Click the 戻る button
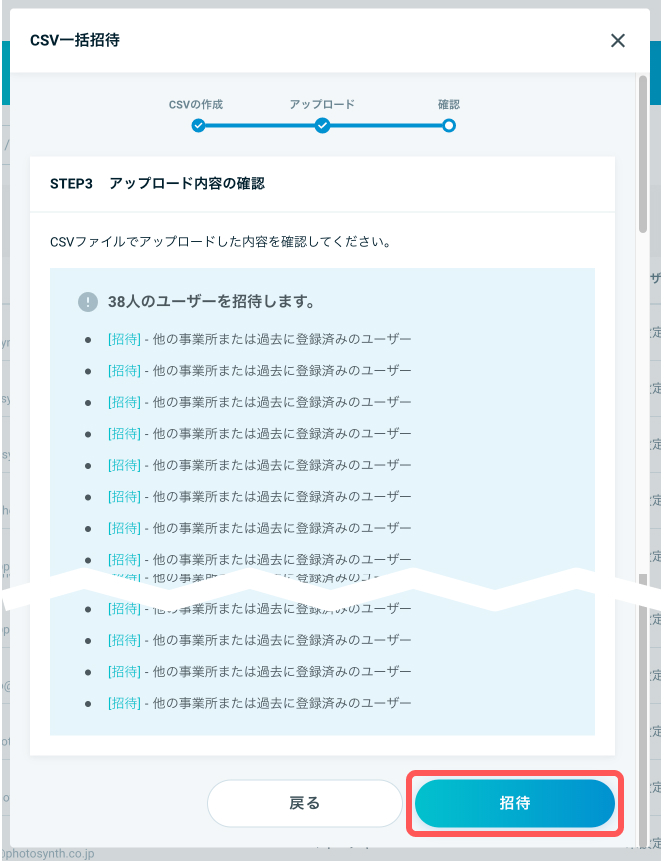 (x=305, y=803)
